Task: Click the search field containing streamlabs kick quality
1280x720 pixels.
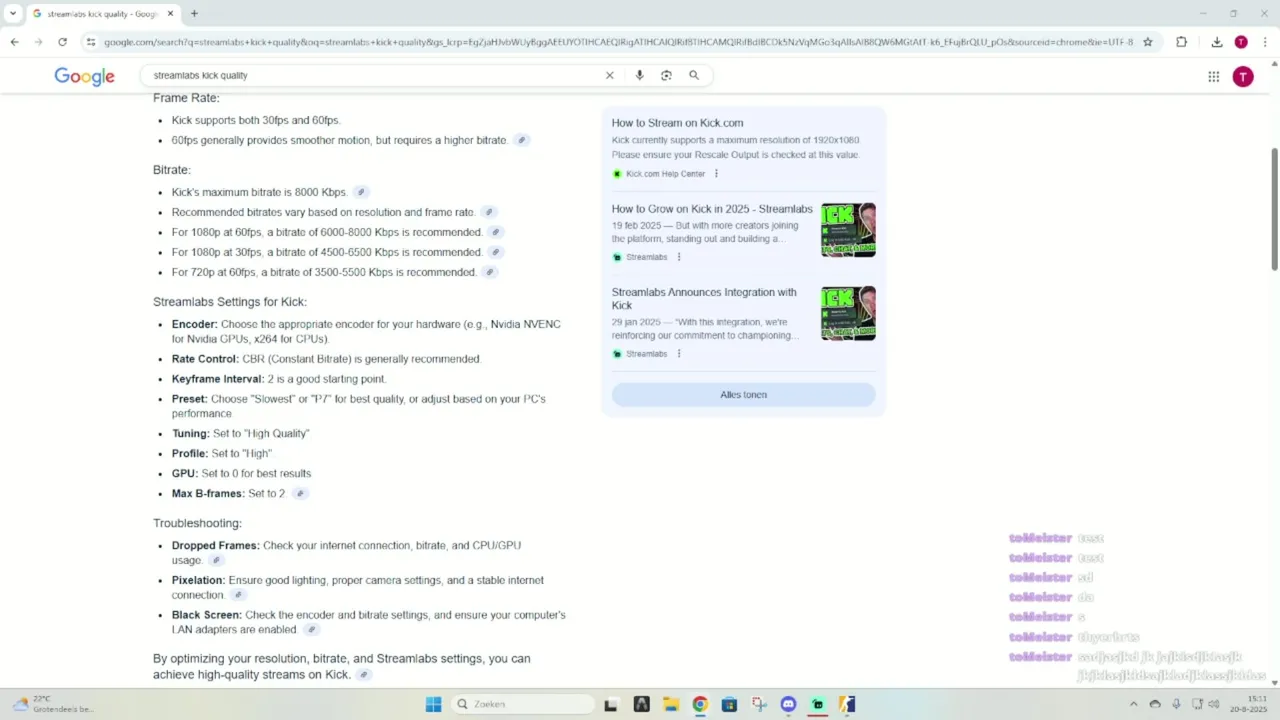Action: 370,75
